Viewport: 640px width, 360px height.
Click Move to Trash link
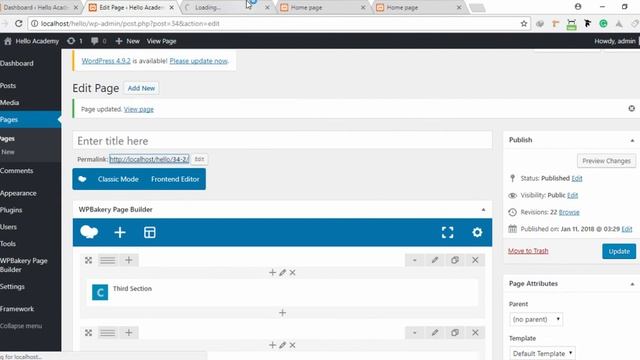528,251
